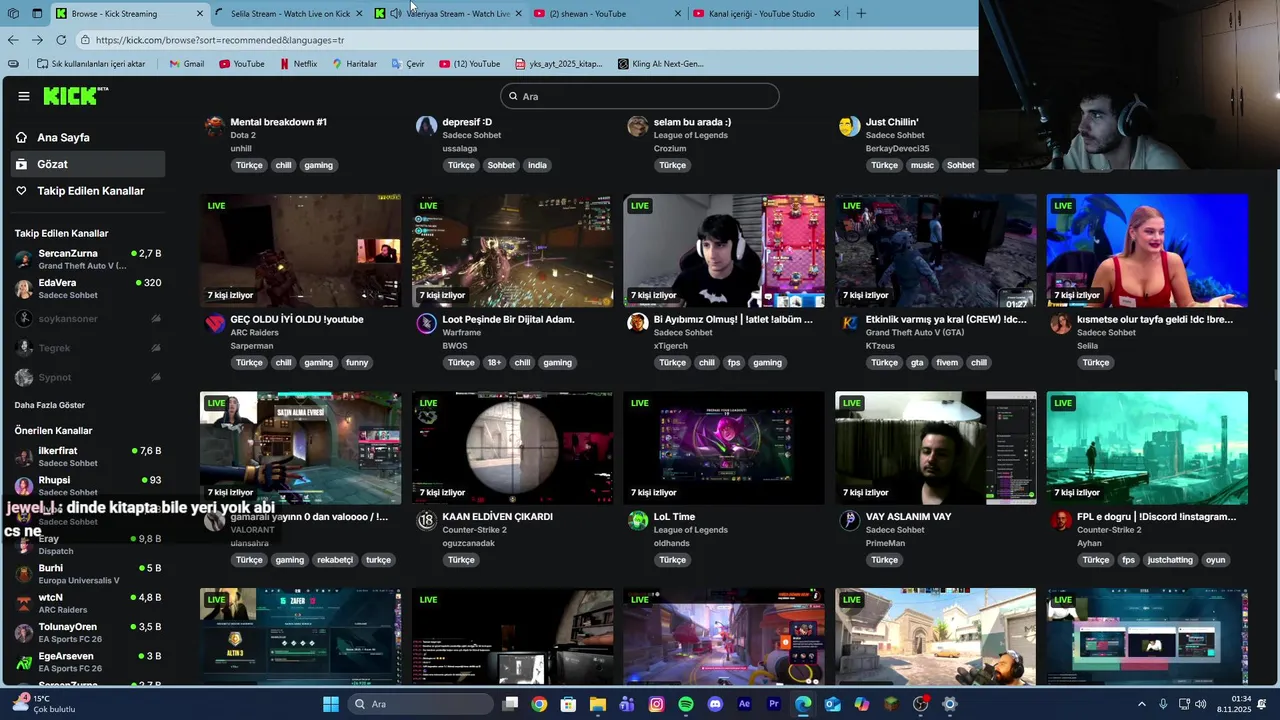Open Spotify from taskbar
This screenshot has width=1280, height=720.
[686, 704]
